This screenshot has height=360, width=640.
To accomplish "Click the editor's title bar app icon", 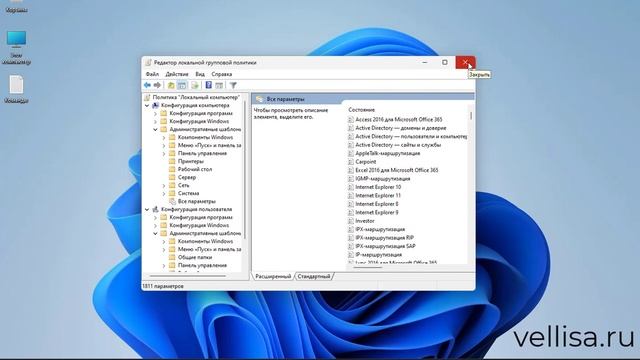I will coord(148,62).
